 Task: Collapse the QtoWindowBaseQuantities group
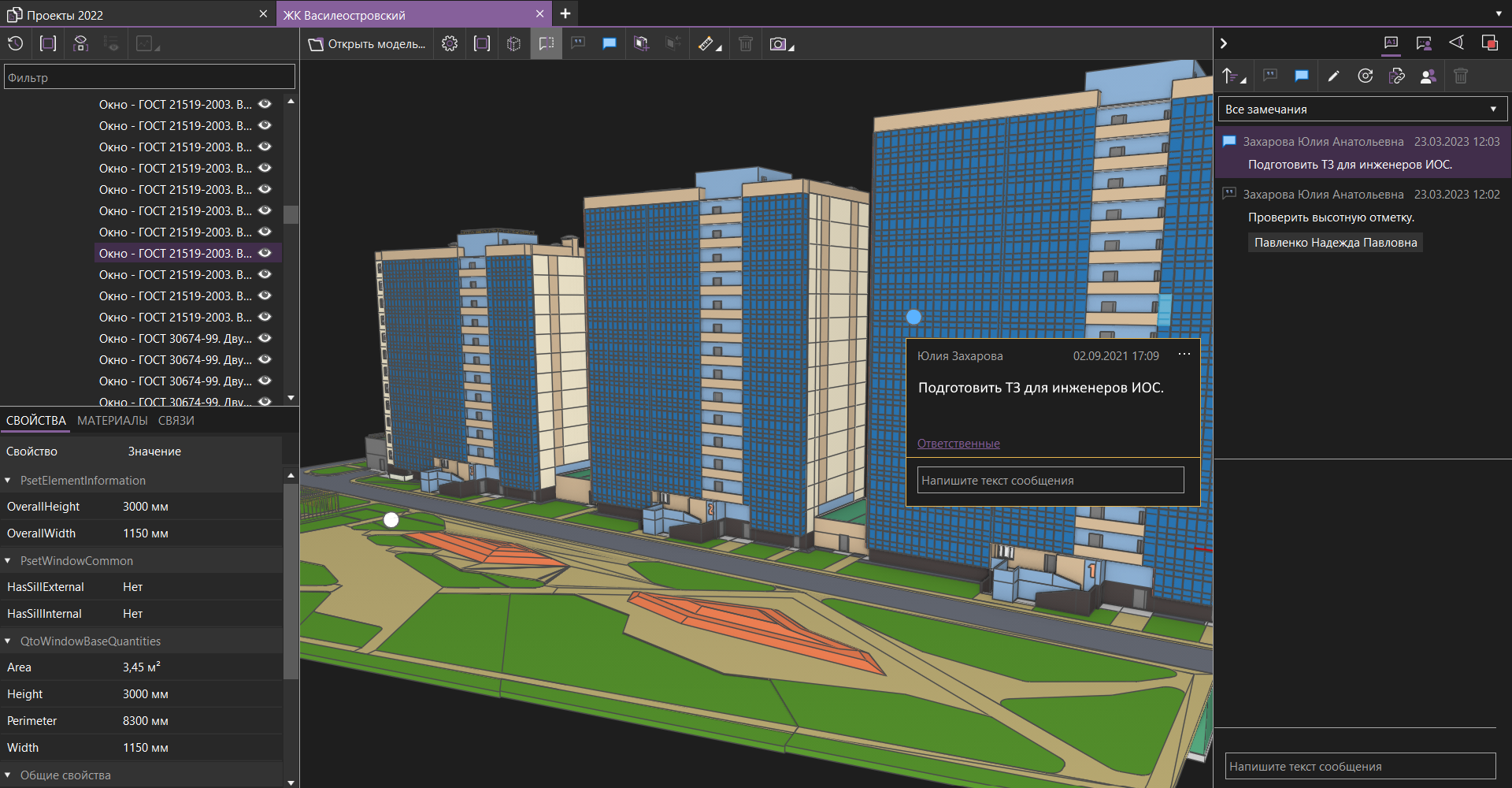(8, 641)
